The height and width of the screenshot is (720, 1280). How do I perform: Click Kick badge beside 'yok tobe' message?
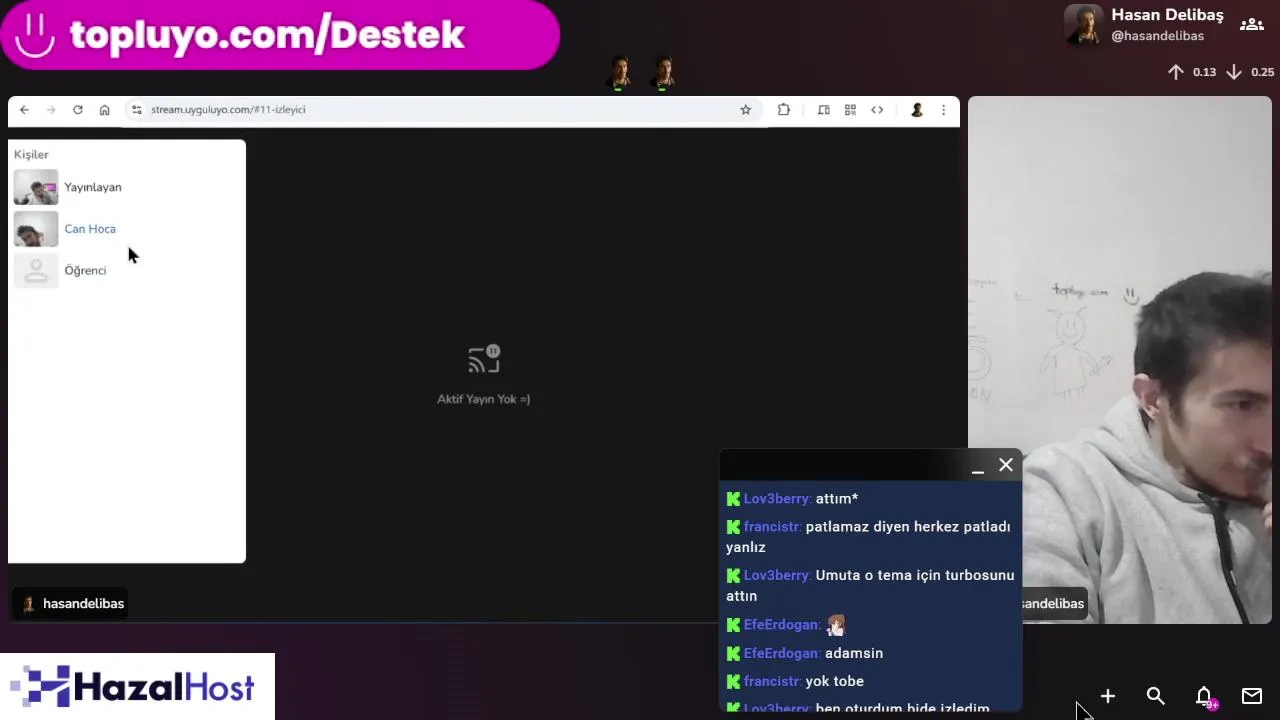(733, 681)
